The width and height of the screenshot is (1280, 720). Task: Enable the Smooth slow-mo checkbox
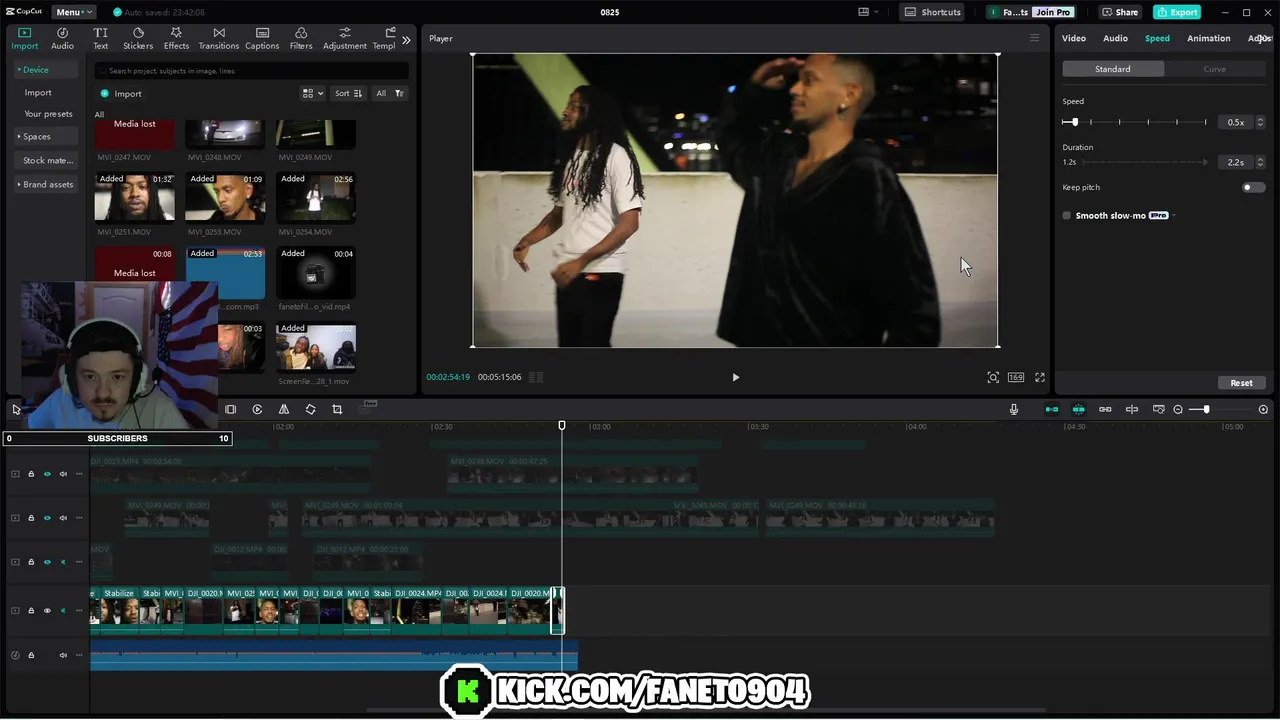click(x=1067, y=216)
